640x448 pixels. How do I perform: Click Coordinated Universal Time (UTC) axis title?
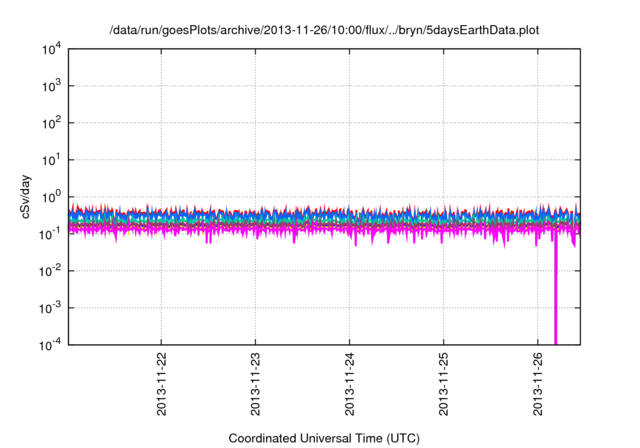324,438
